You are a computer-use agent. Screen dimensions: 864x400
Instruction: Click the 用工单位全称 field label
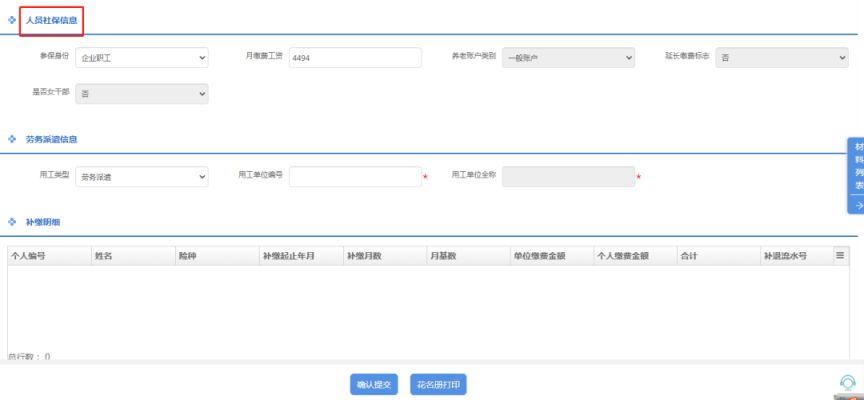click(x=474, y=175)
